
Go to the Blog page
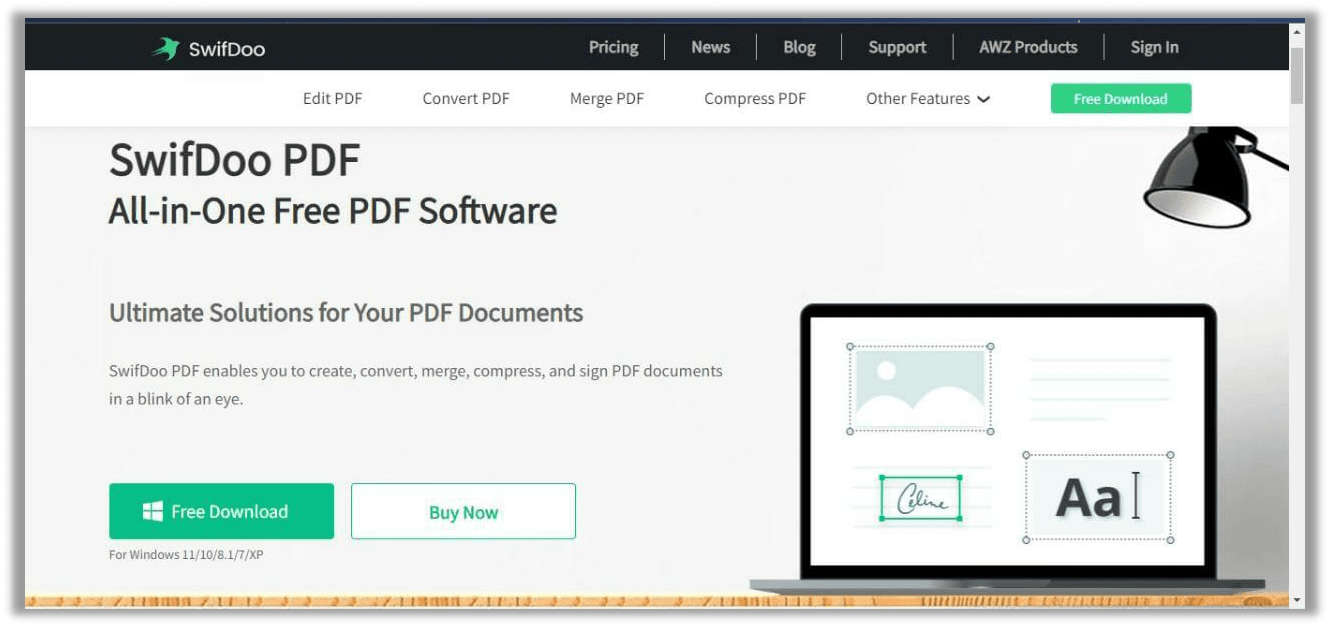click(x=799, y=47)
